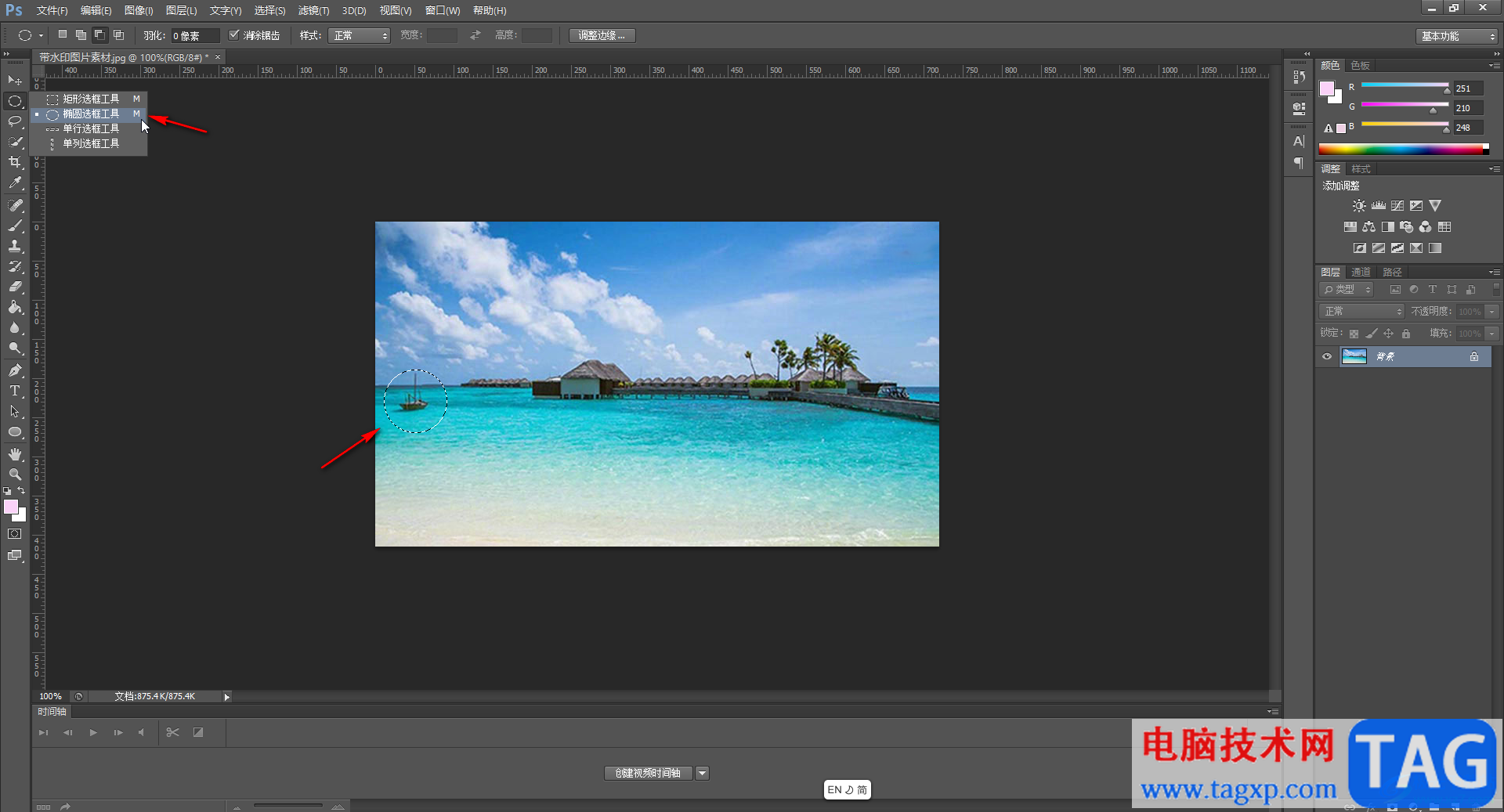Expand the status bar info arrow

226,697
